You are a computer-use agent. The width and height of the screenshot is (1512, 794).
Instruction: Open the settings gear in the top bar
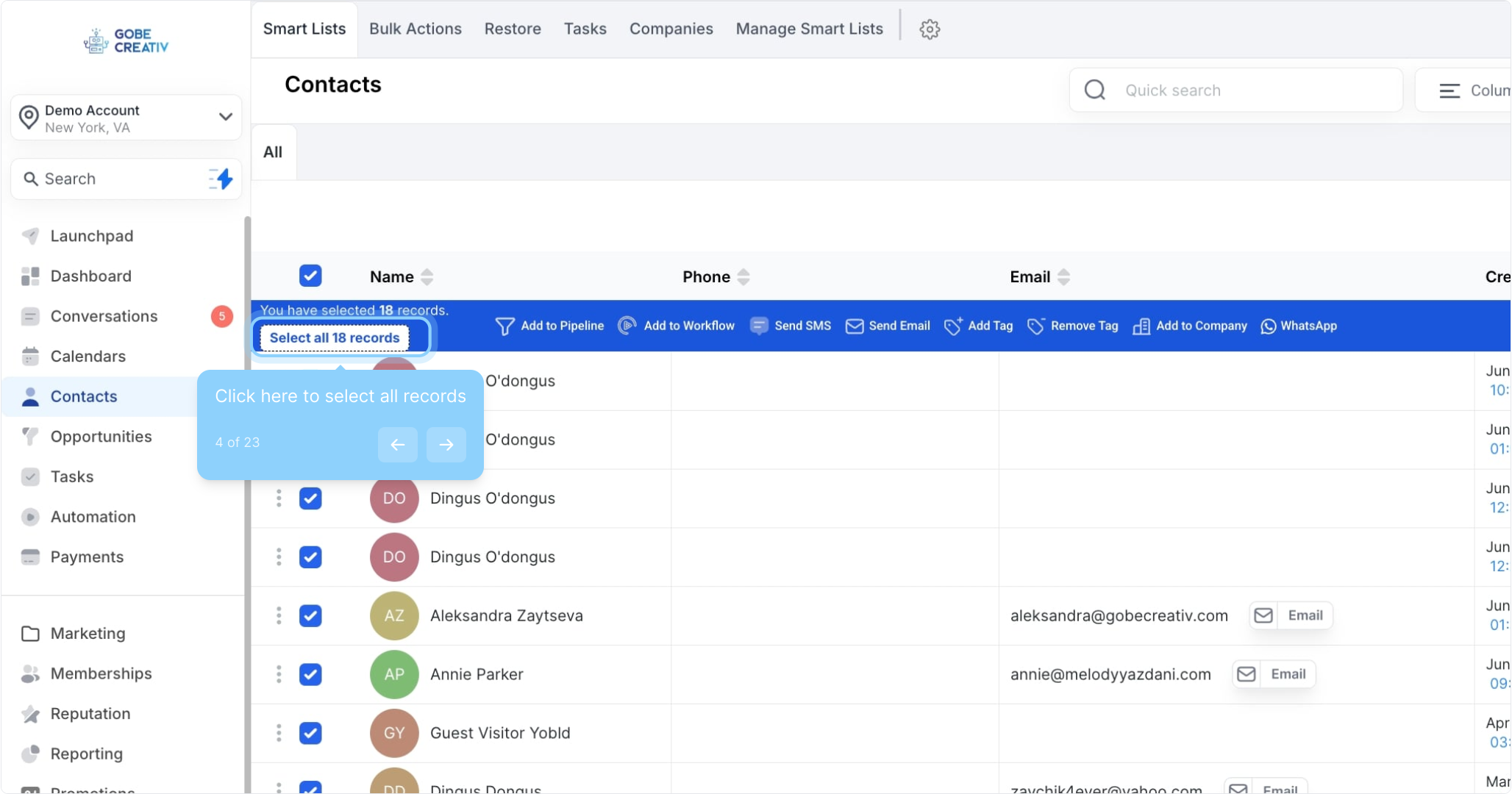930,29
